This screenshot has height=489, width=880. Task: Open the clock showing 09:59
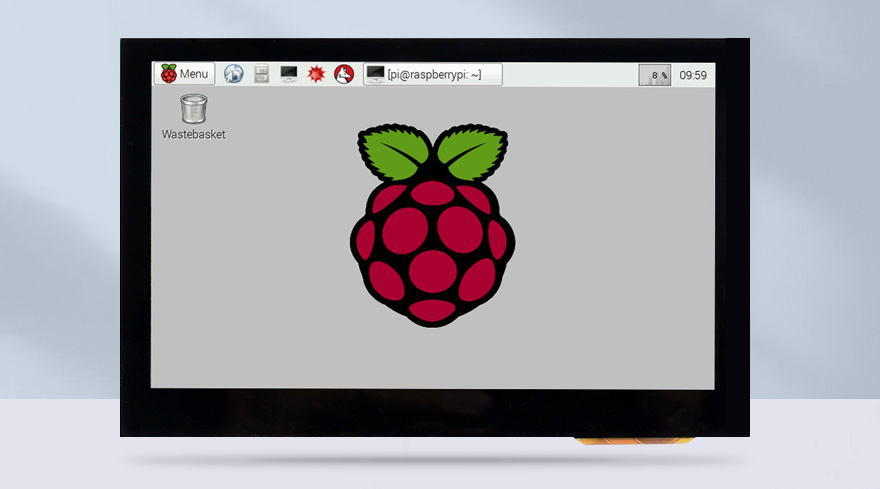[x=693, y=75]
